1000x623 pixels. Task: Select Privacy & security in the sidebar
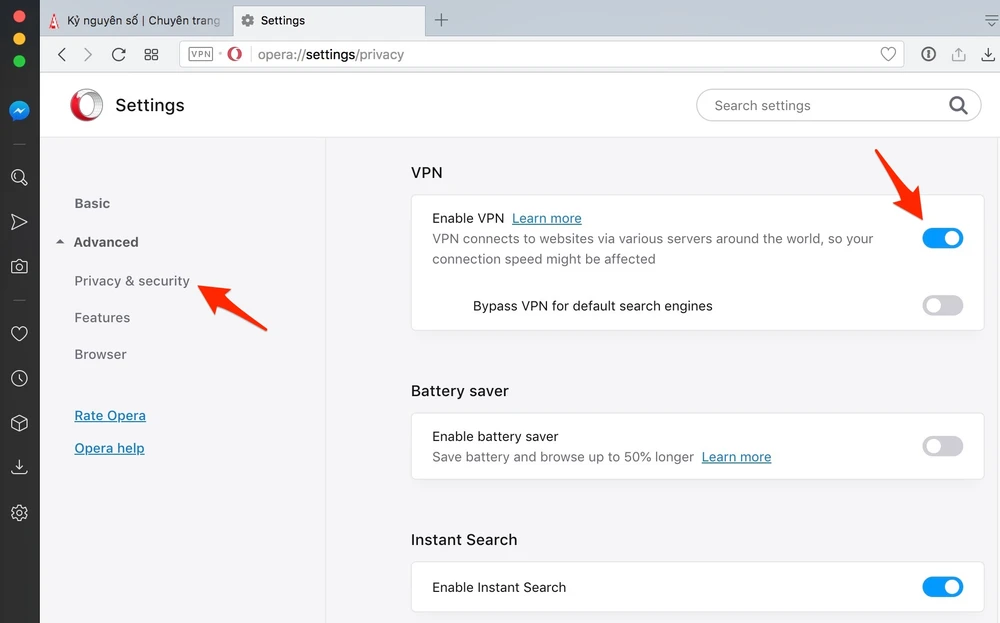coord(132,281)
